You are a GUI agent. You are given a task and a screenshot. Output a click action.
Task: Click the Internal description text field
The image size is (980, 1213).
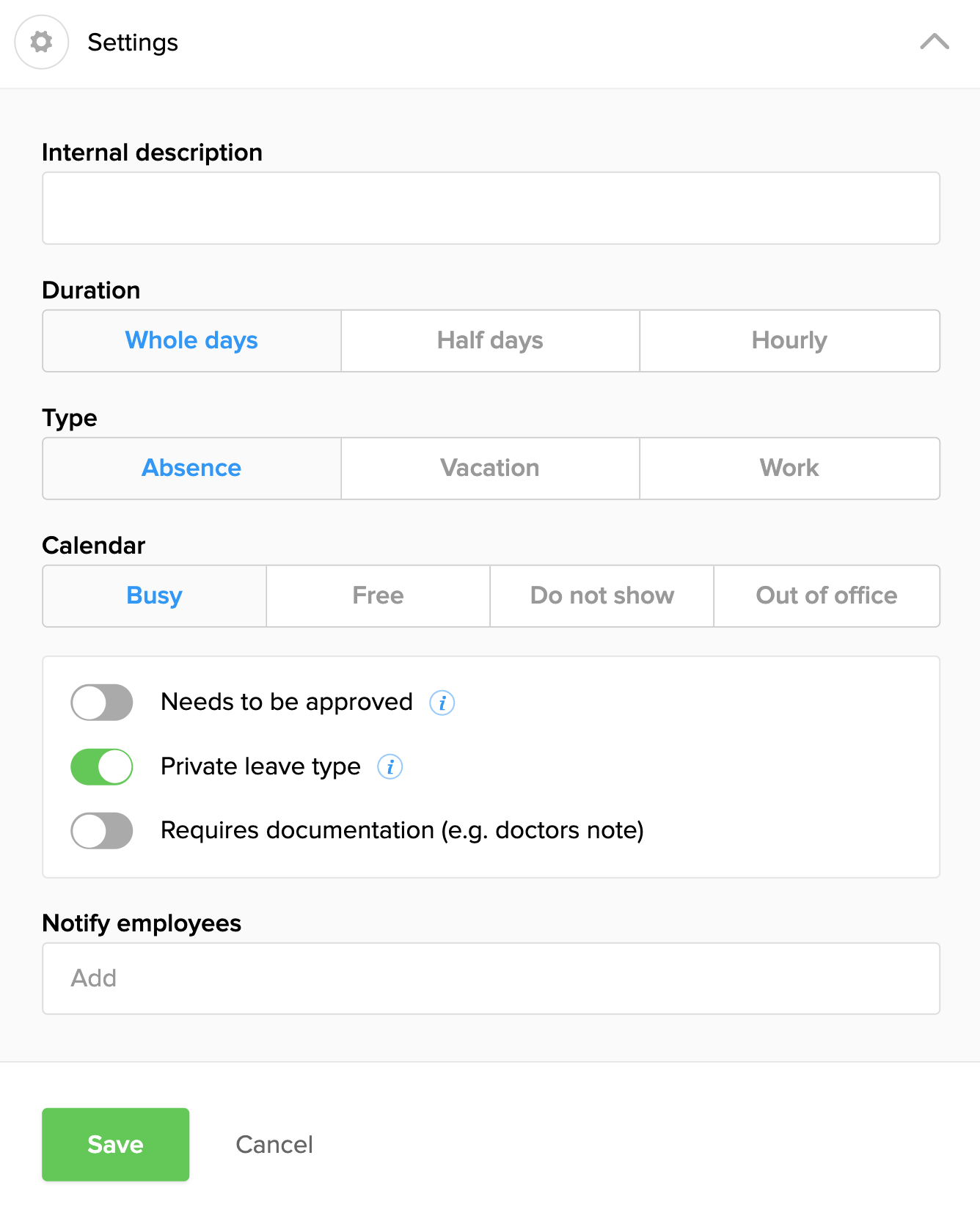pos(491,208)
